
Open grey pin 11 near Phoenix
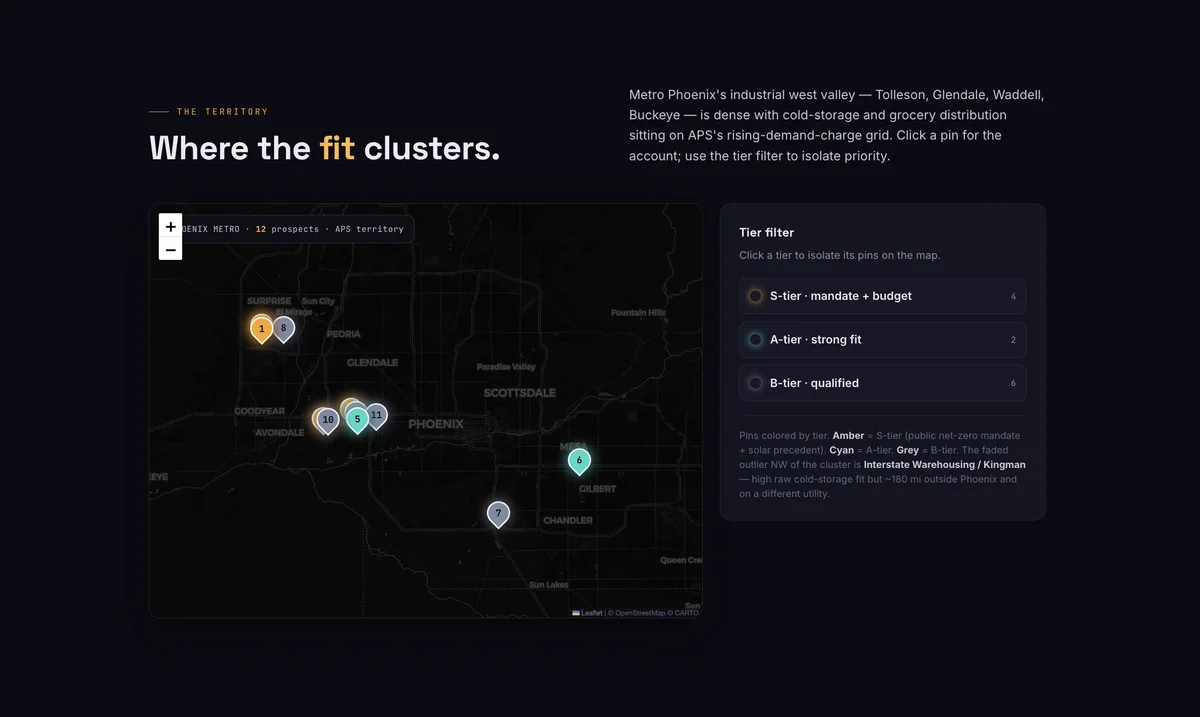[x=376, y=415]
